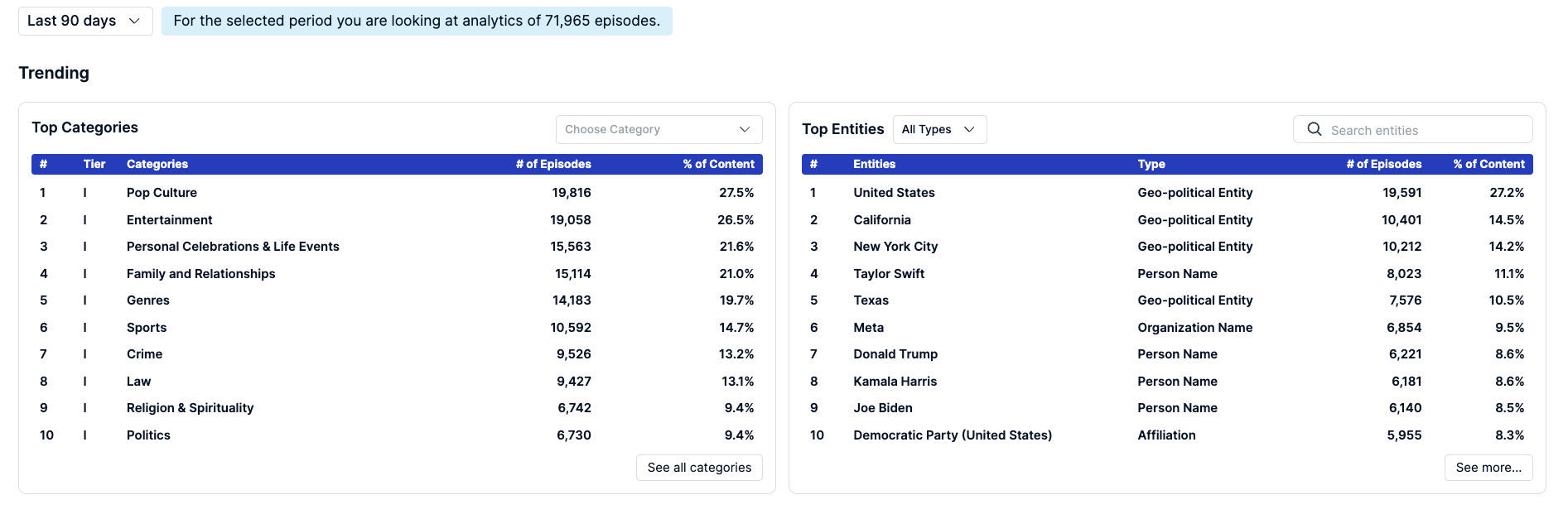Click the Categories column header
1568x519 pixels.
pyautogui.click(x=157, y=164)
